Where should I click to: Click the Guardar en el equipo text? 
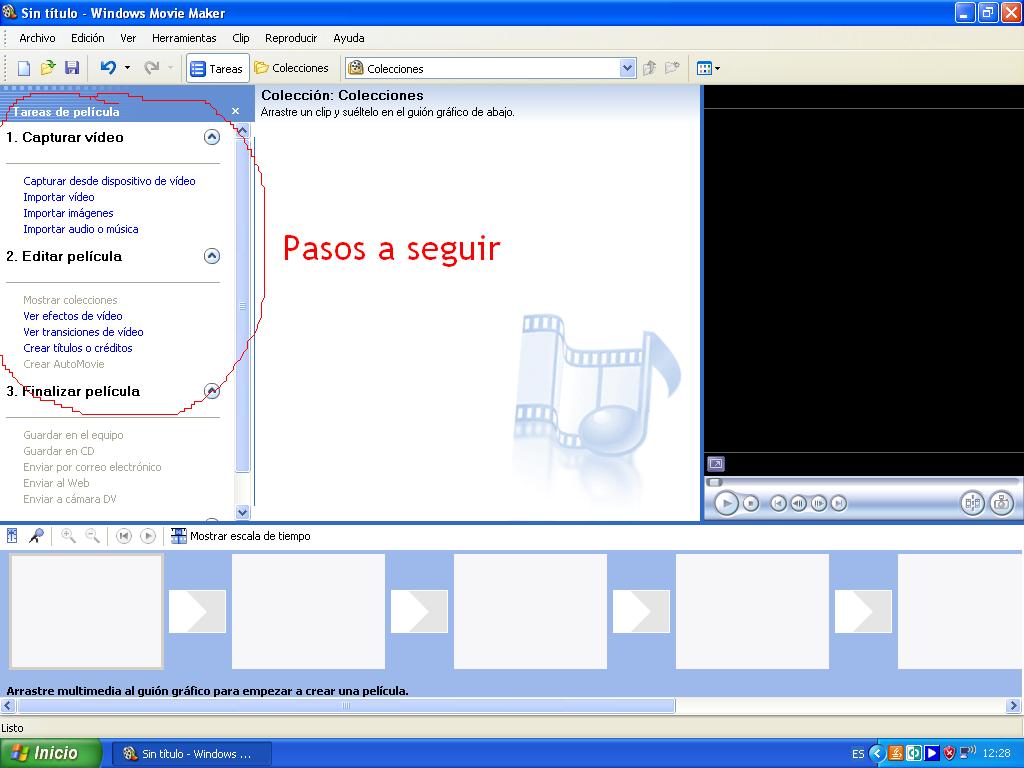click(x=73, y=435)
